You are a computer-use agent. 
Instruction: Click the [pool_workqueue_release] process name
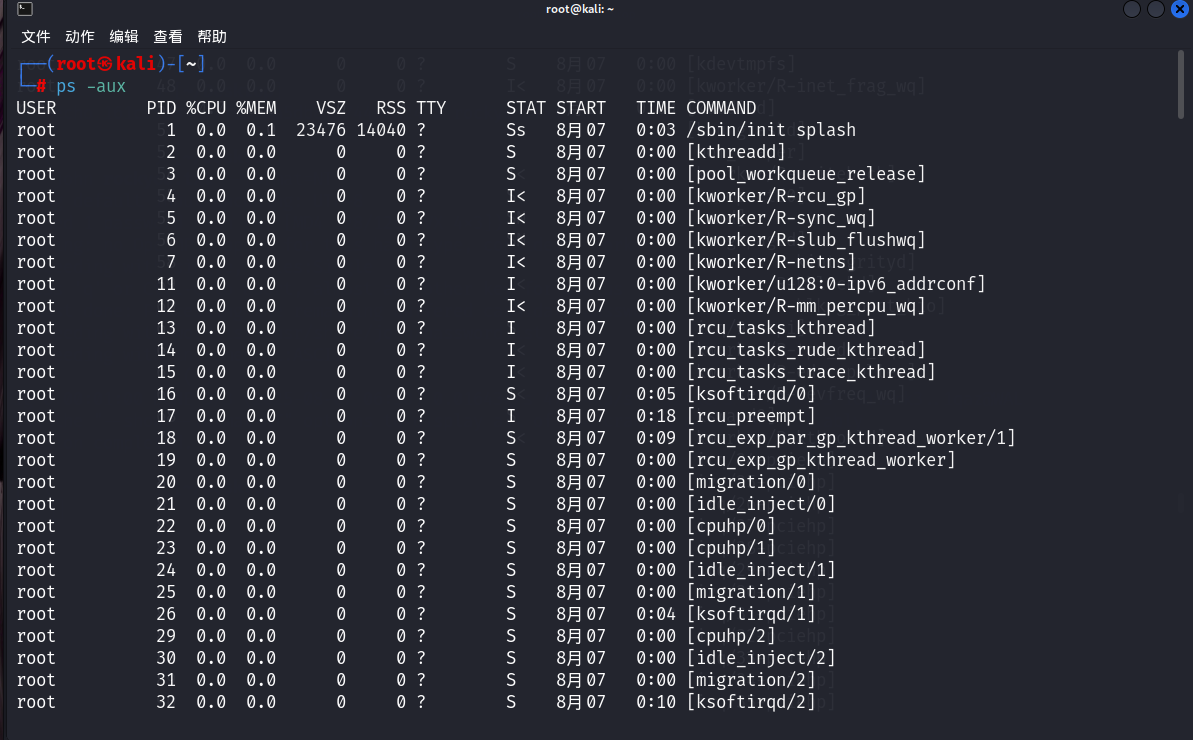805,174
